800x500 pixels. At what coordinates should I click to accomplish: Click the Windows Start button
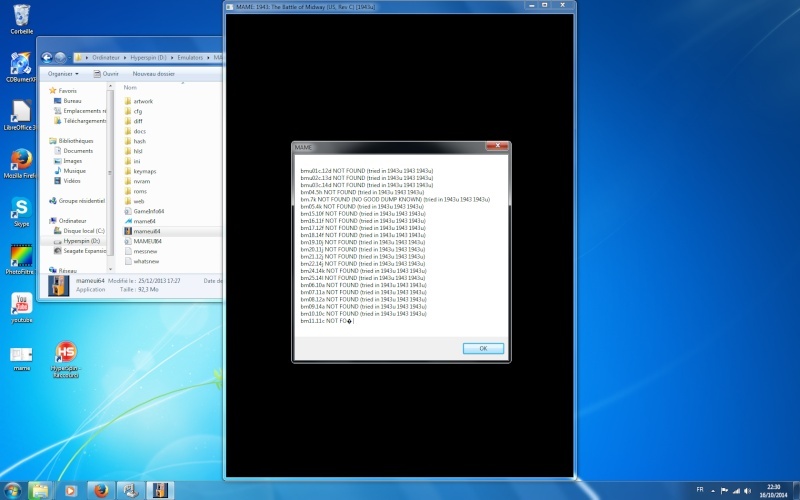tap(12, 491)
